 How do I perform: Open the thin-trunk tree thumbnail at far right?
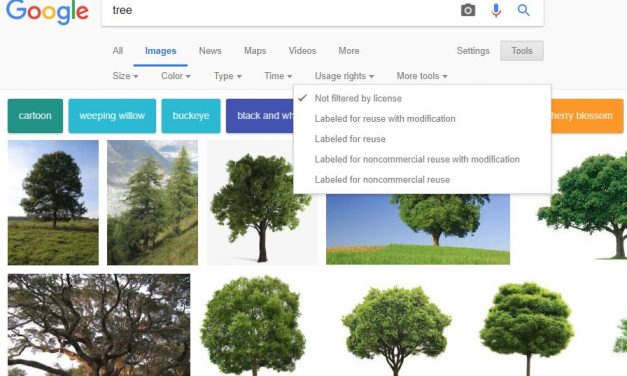526,328
